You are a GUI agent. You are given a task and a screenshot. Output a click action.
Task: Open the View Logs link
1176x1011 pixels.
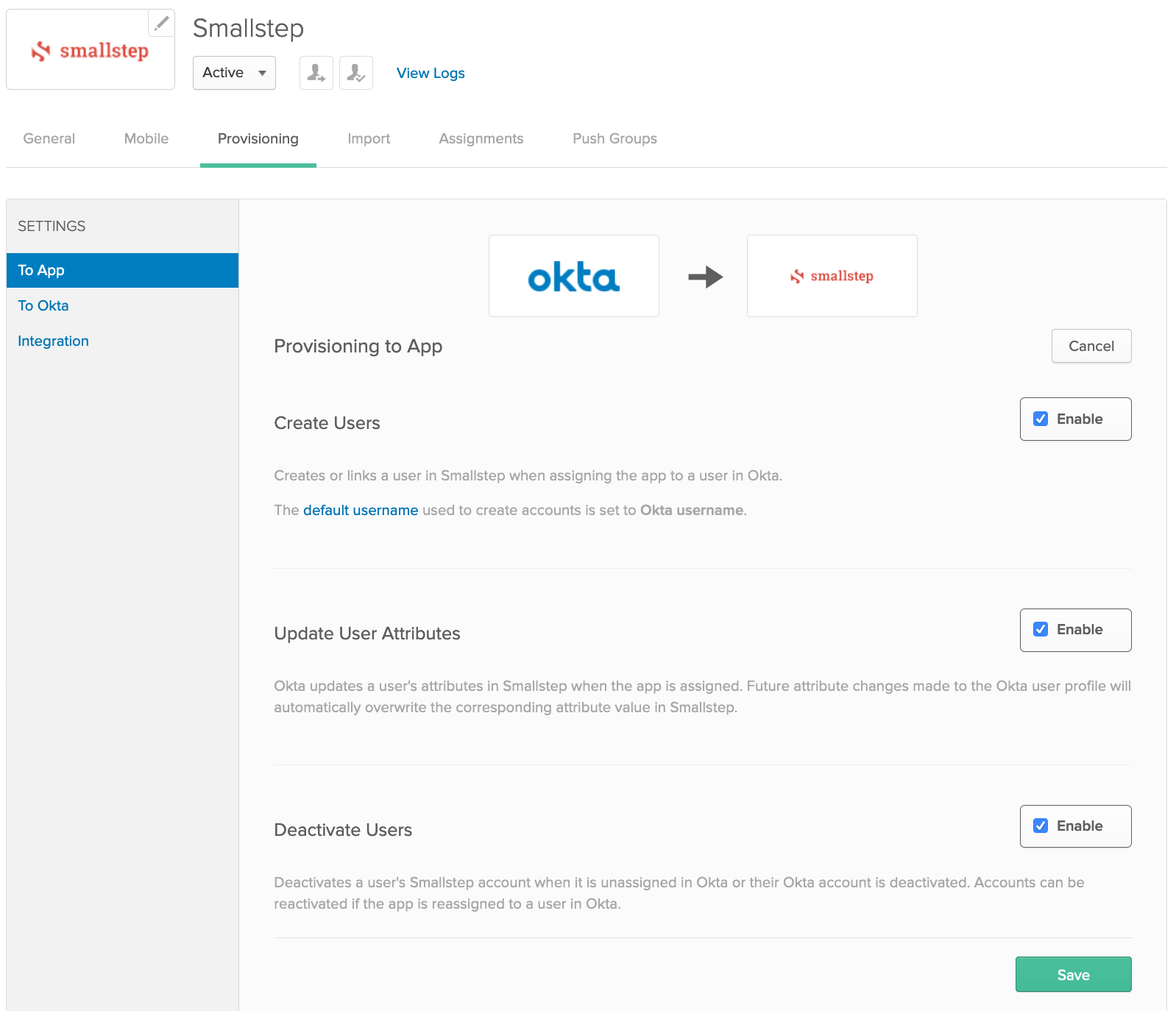pyautogui.click(x=431, y=74)
